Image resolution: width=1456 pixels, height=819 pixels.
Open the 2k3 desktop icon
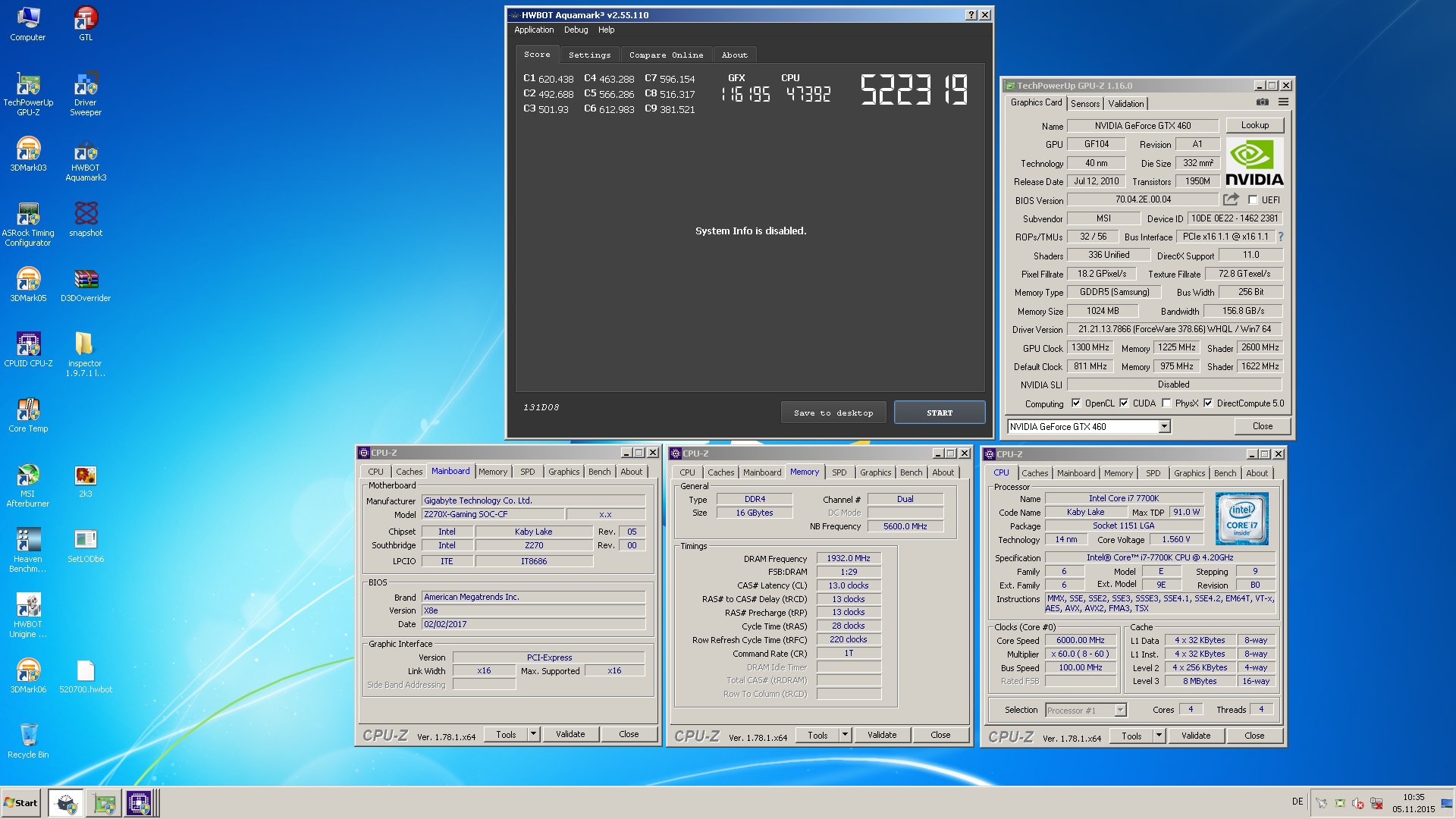point(86,481)
